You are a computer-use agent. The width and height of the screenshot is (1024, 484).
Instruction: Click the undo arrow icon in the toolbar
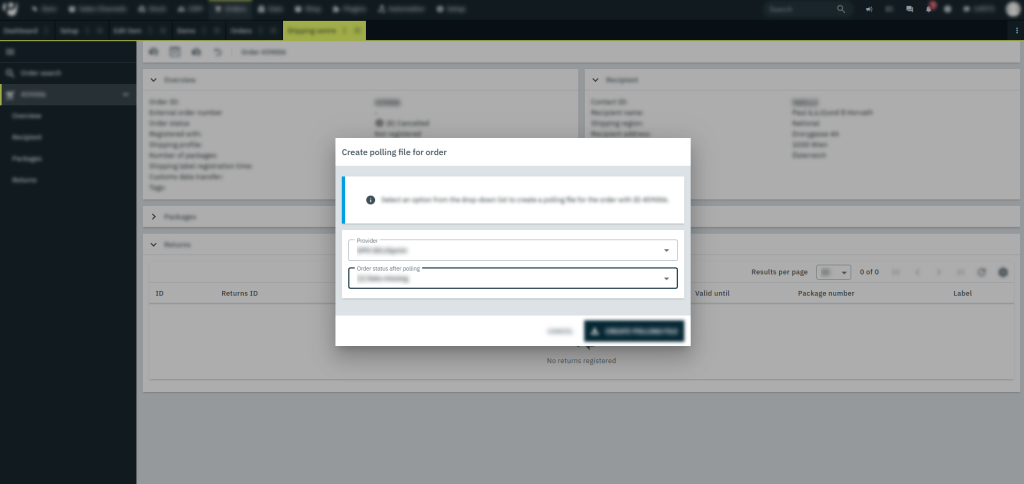(217, 51)
